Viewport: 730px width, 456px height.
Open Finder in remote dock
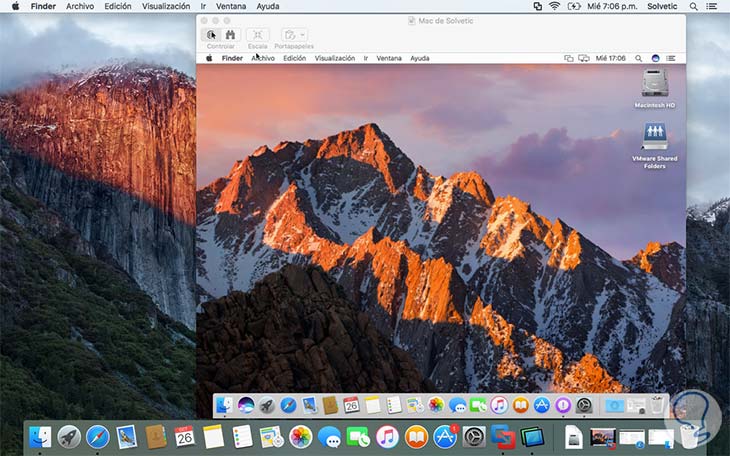pyautogui.click(x=224, y=406)
